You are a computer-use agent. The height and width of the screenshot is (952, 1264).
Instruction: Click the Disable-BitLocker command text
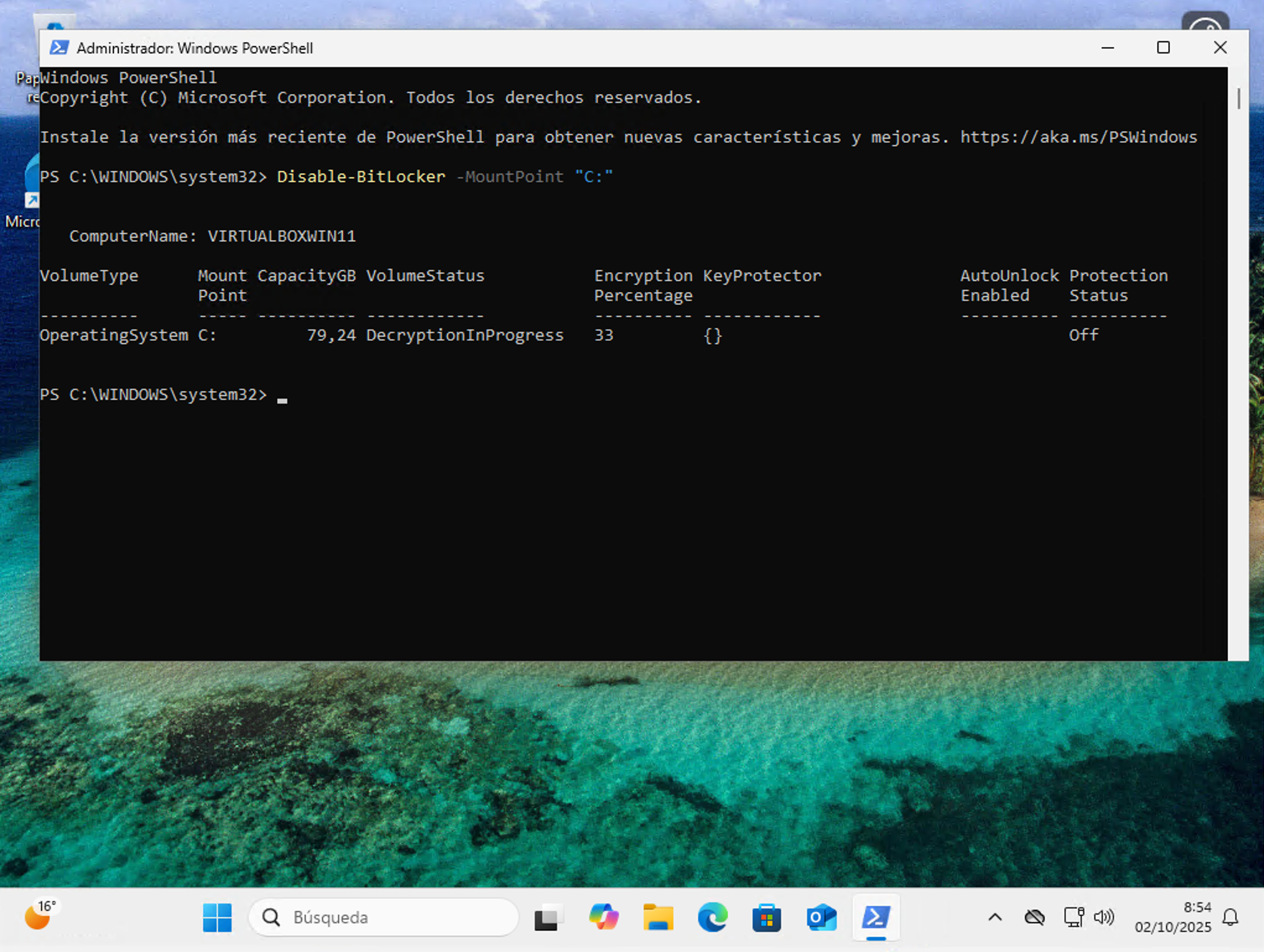[x=361, y=176]
